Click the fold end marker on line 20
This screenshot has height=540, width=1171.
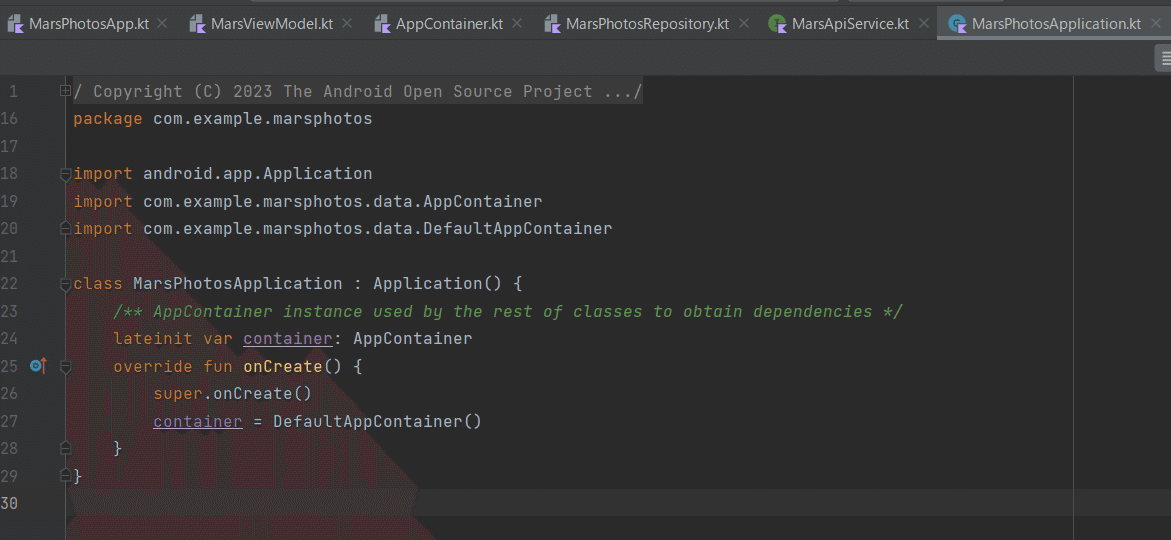point(65,229)
